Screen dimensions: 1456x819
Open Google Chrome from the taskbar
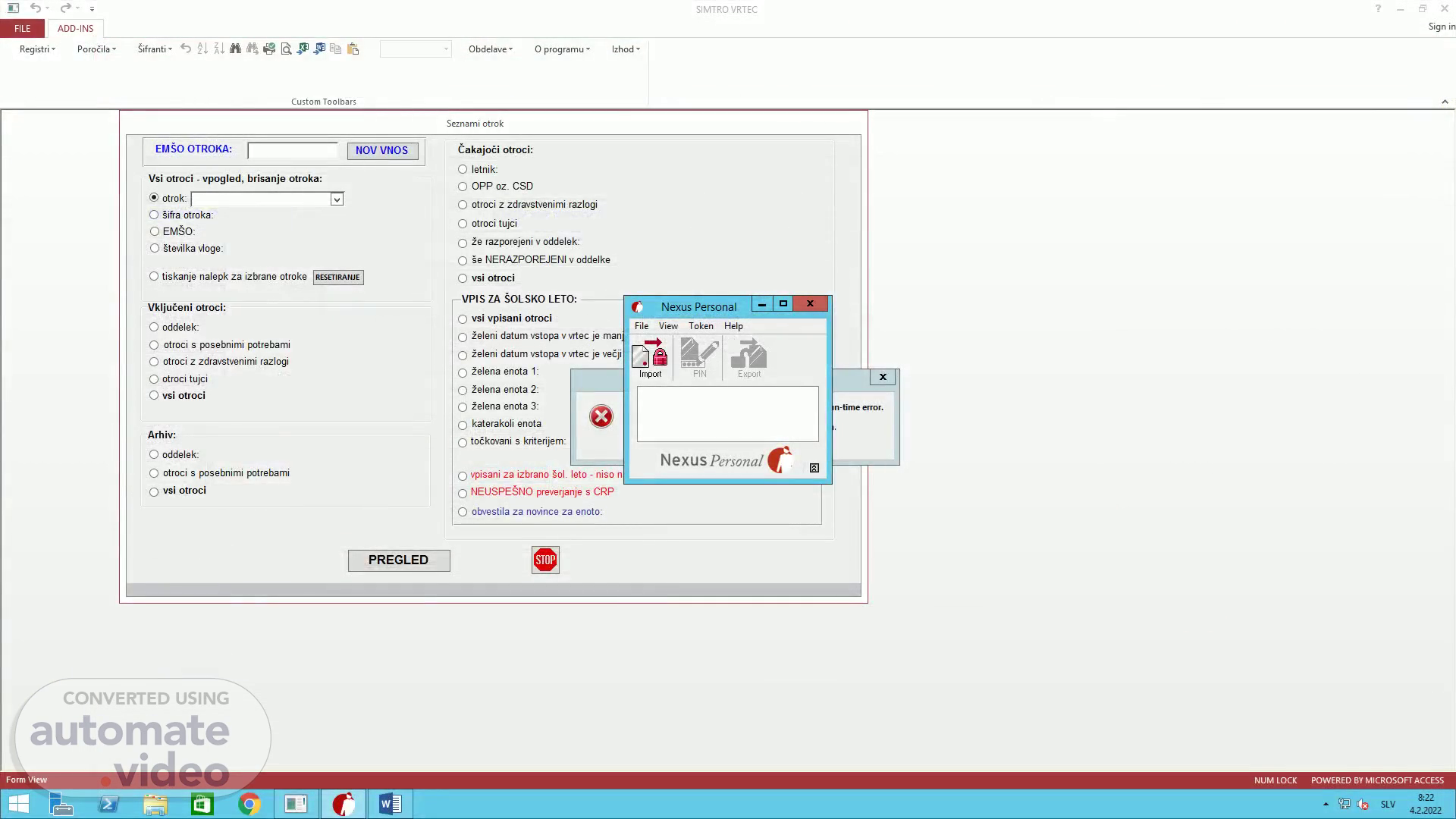click(249, 804)
